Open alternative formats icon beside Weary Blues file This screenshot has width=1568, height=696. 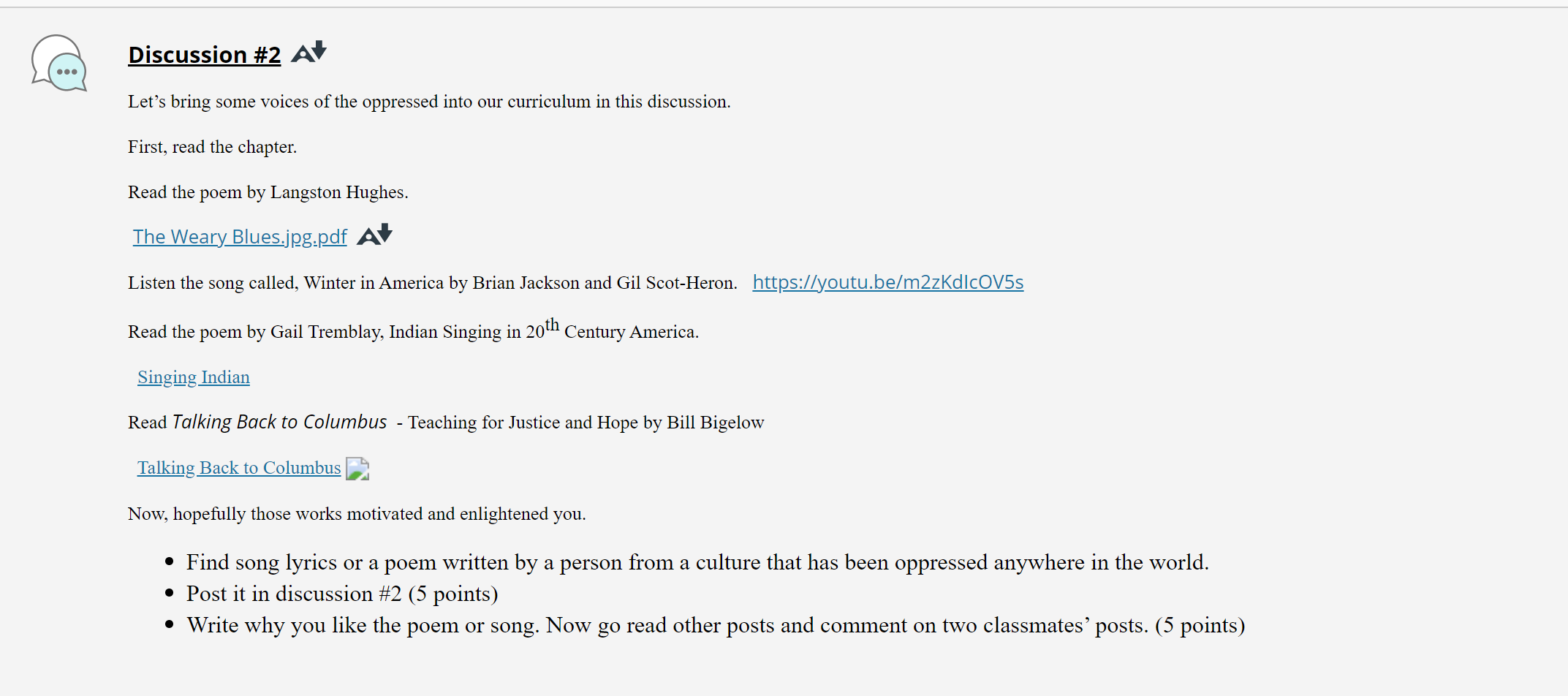coord(375,235)
